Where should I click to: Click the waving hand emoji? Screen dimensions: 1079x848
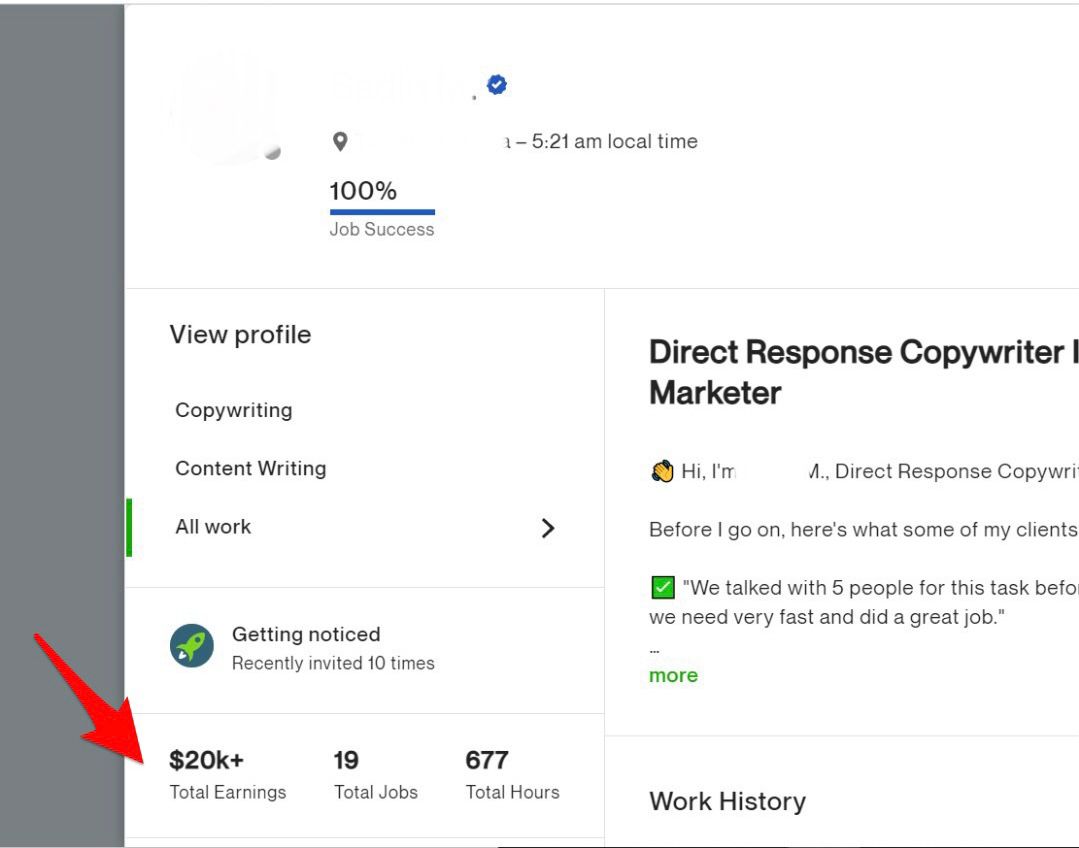(x=662, y=471)
